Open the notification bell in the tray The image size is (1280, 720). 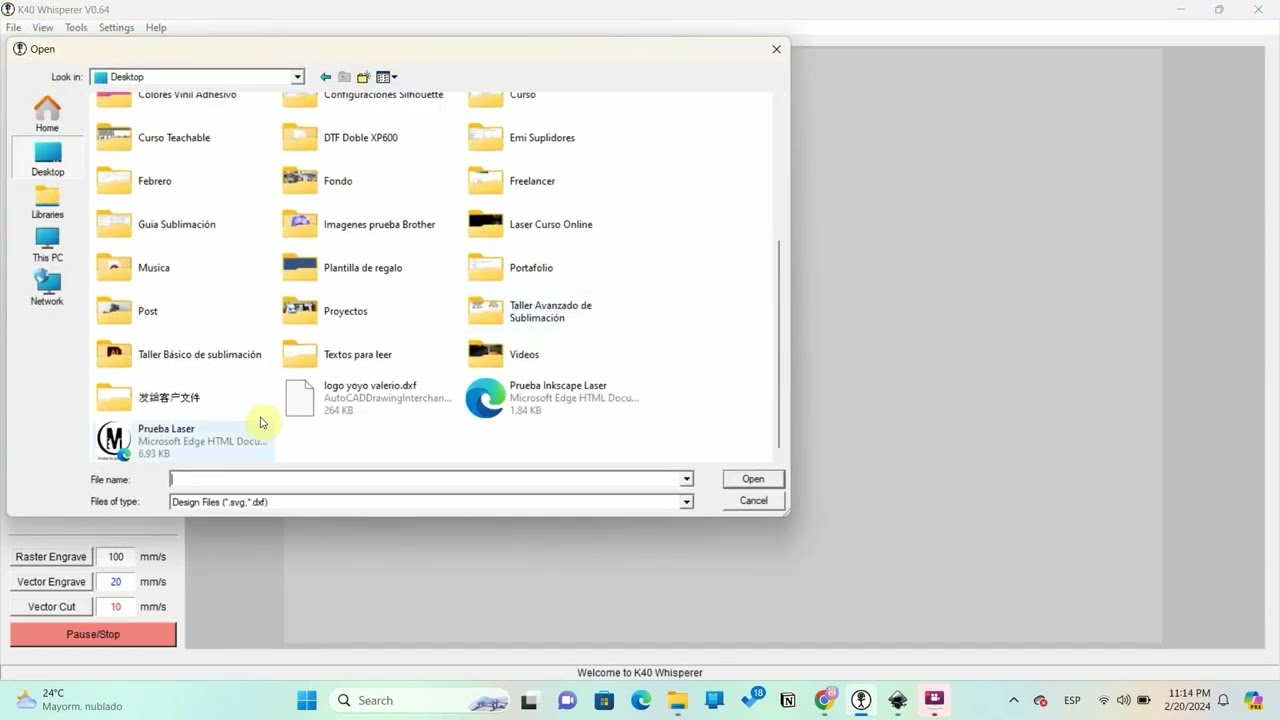tap(1223, 700)
